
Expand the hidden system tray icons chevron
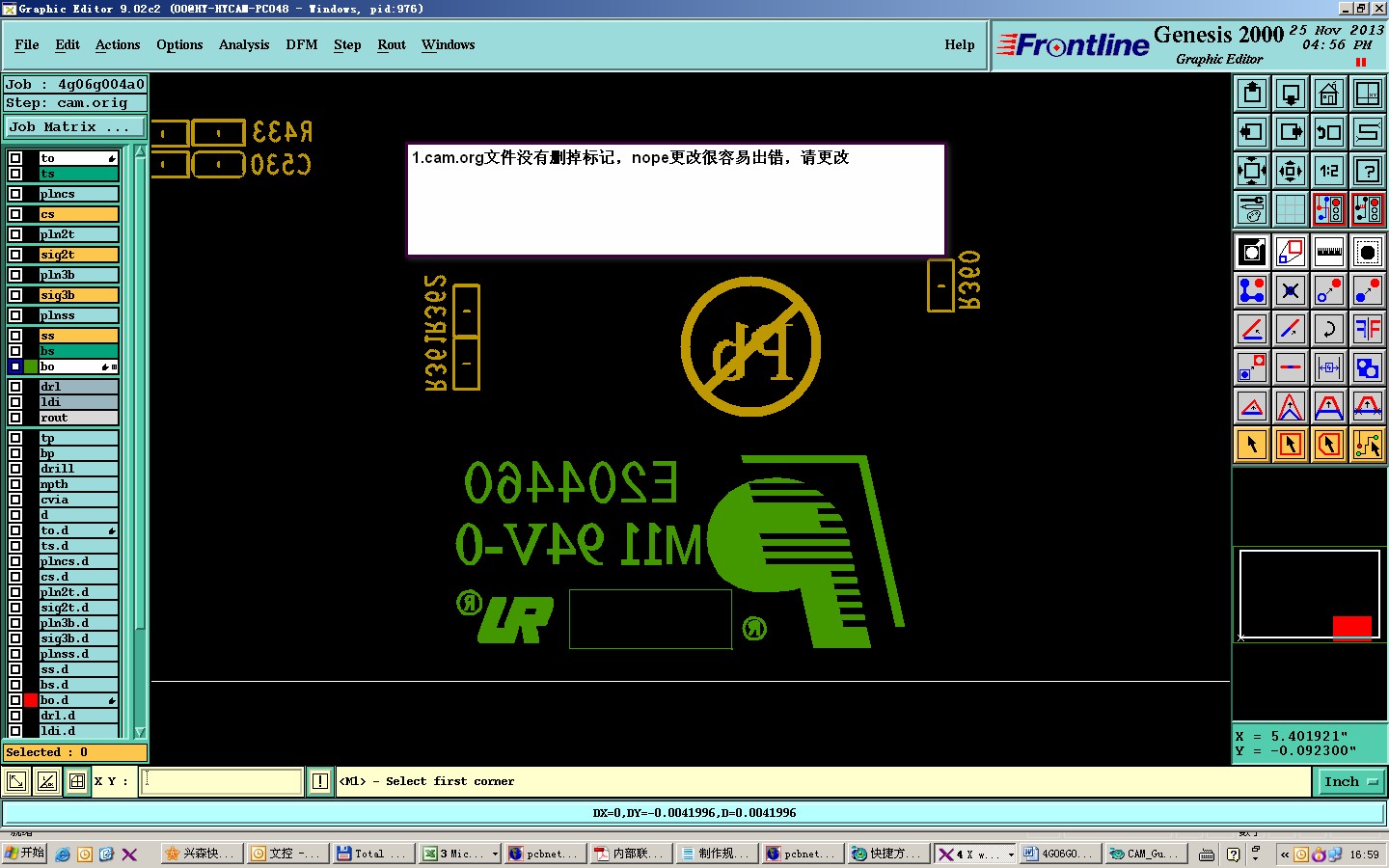1285,854
